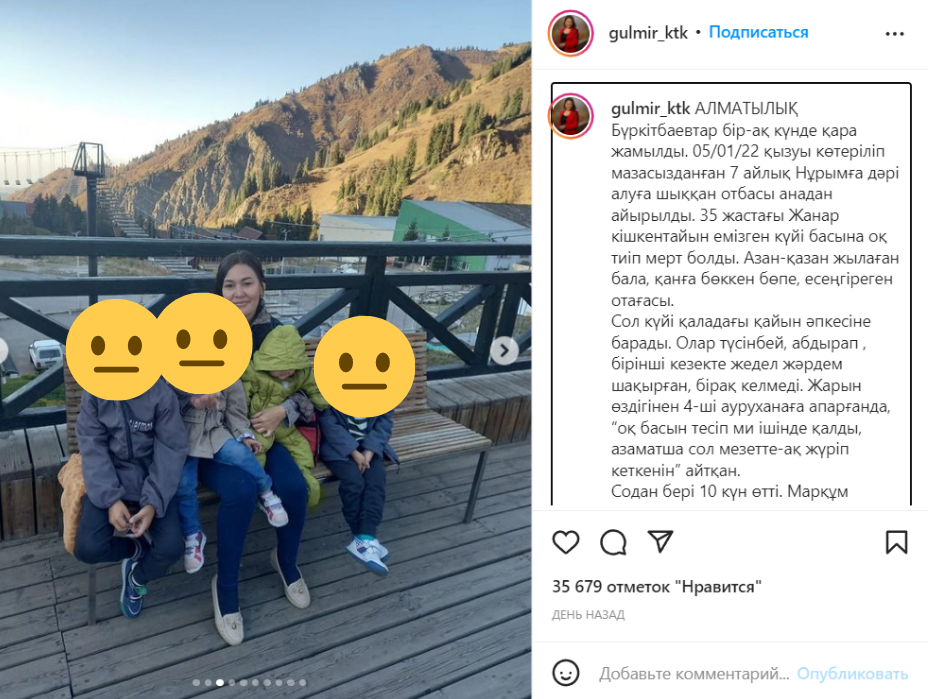Click Опубликовать to post comment
The width and height of the screenshot is (928, 699).
pos(852,674)
